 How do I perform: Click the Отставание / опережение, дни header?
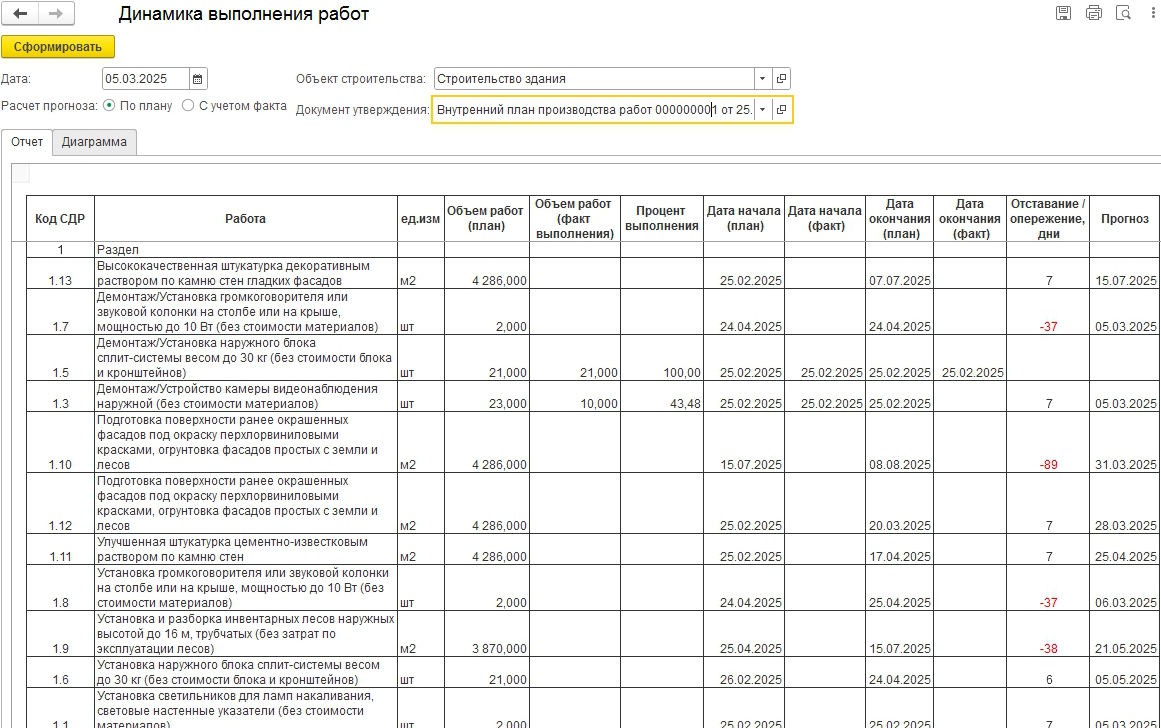[1048, 218]
